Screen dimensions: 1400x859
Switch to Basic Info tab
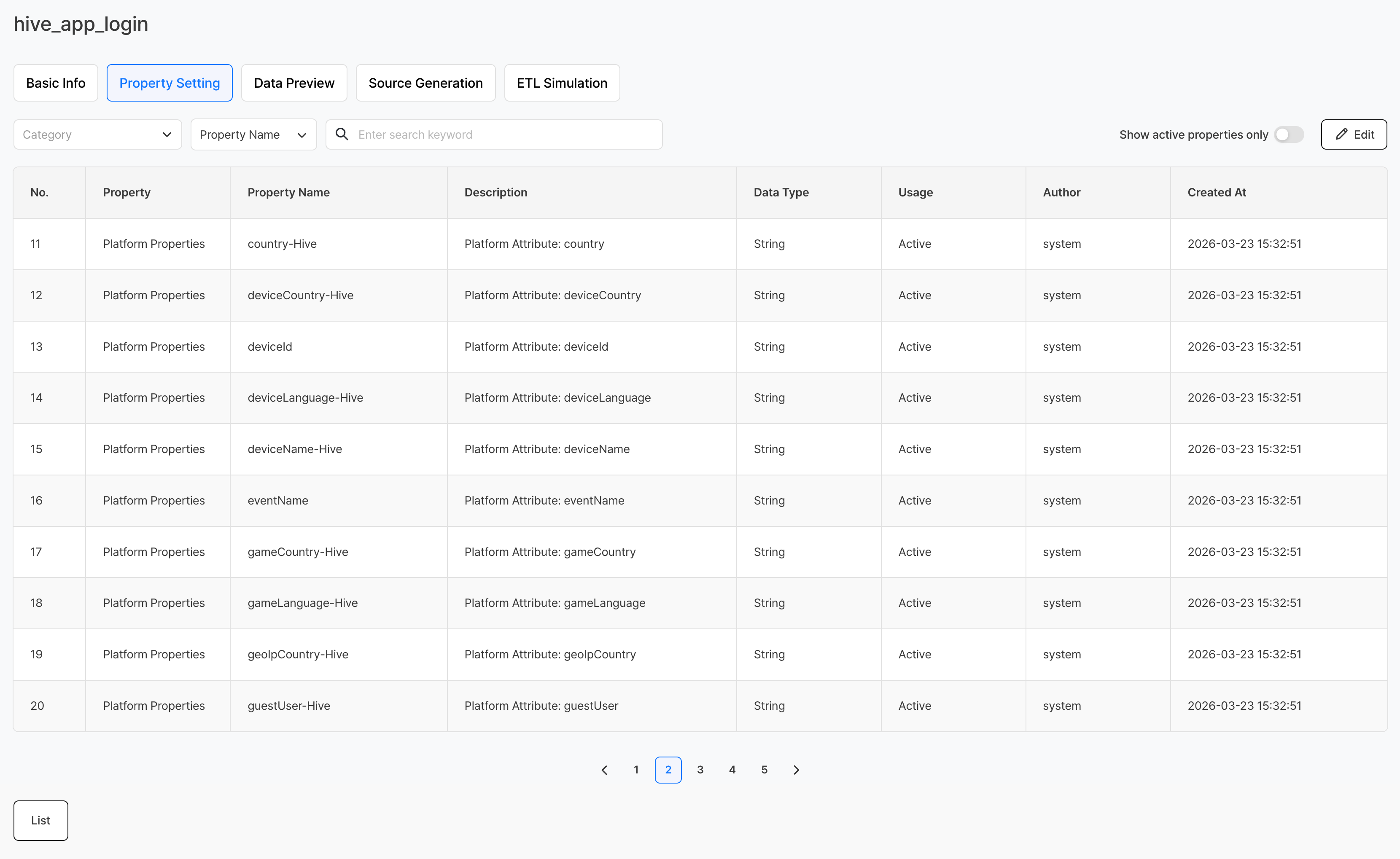click(56, 83)
